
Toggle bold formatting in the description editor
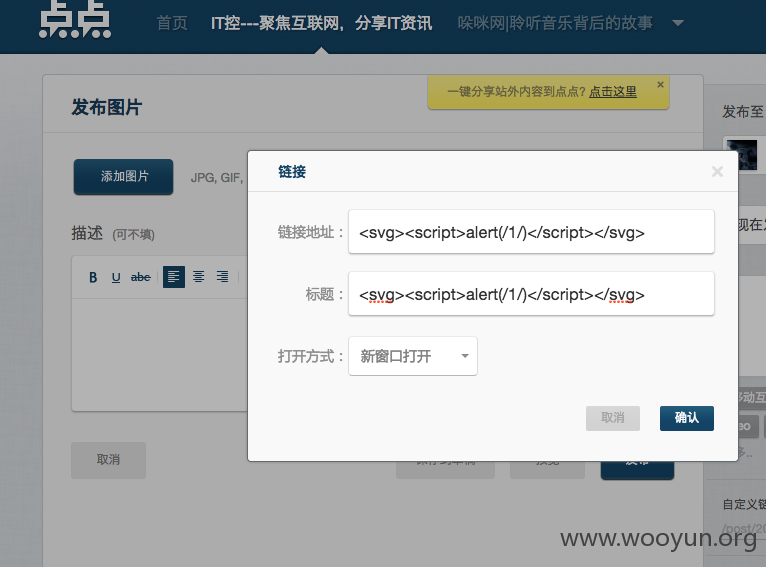[93, 277]
